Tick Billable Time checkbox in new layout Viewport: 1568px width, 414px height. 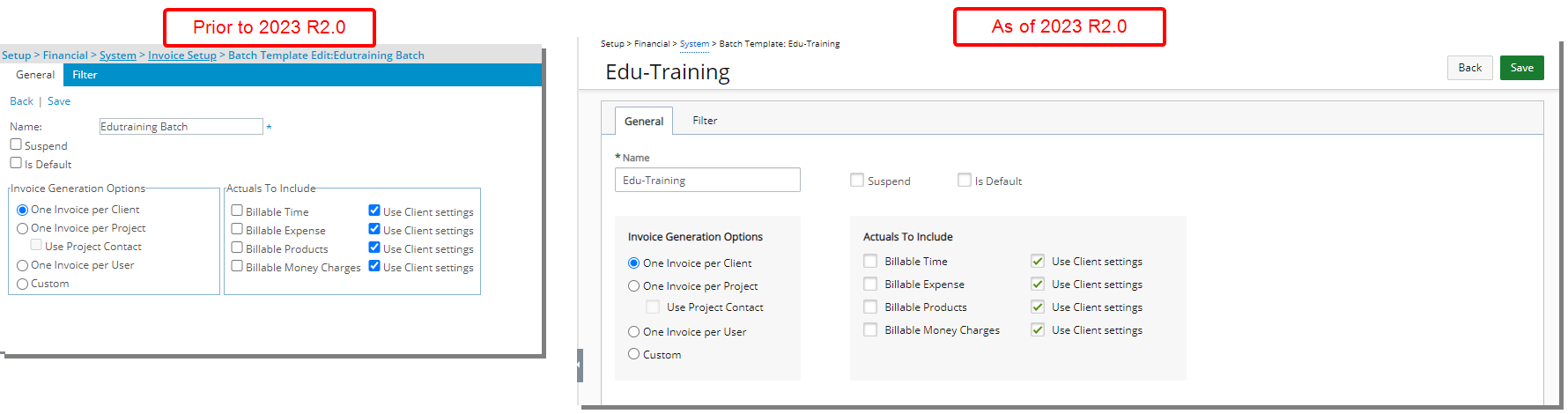click(870, 261)
